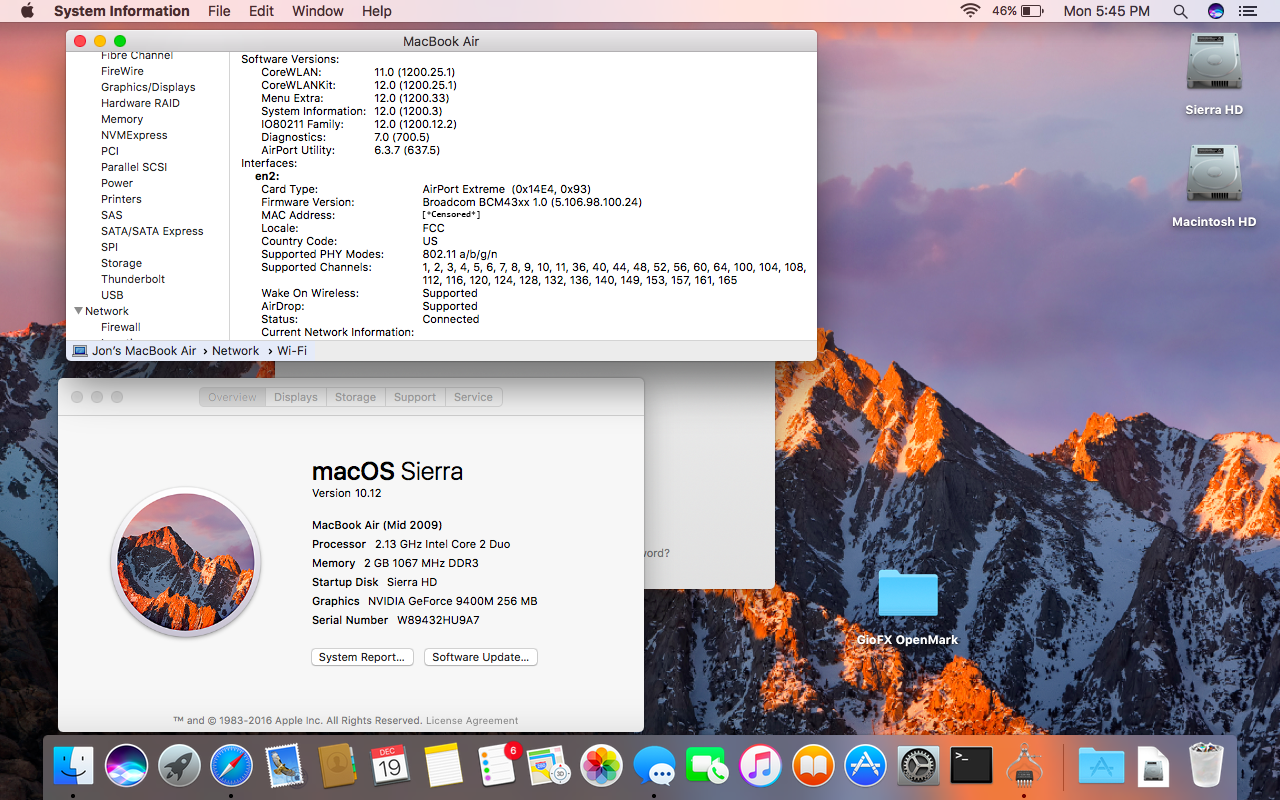
Task: Select Storage in the sidebar list
Action: tap(121, 263)
